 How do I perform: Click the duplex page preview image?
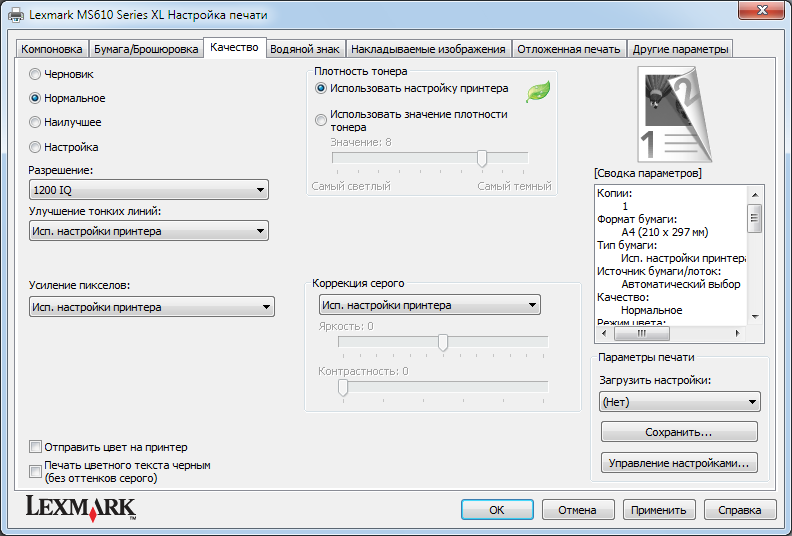tap(675, 114)
